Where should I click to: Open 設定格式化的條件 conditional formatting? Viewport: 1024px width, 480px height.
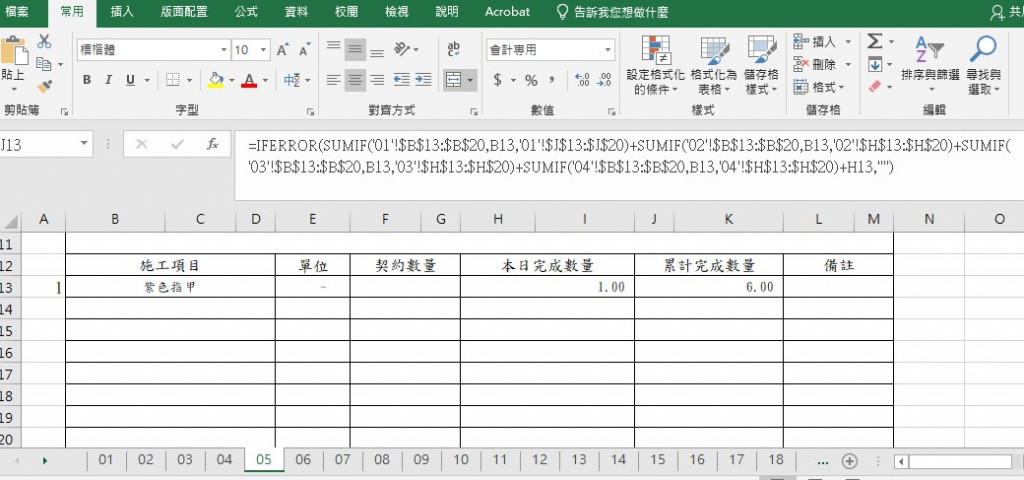click(x=656, y=65)
